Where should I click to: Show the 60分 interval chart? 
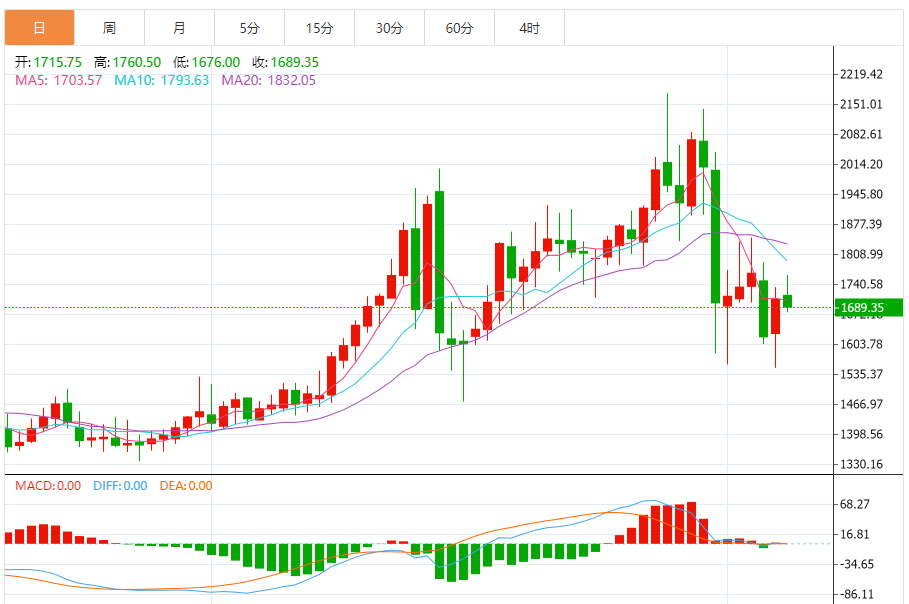[459, 28]
